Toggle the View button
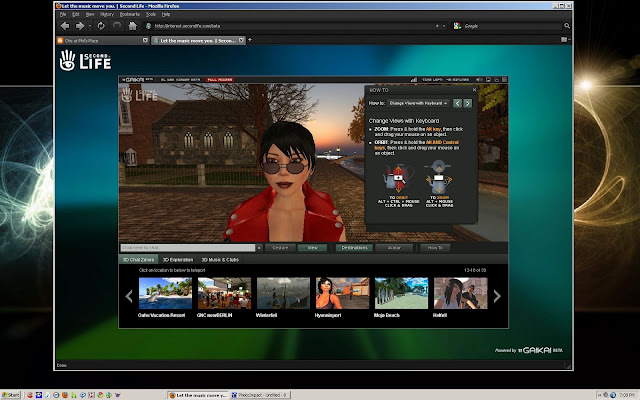Viewport: 640px width, 400px height. (x=312, y=248)
